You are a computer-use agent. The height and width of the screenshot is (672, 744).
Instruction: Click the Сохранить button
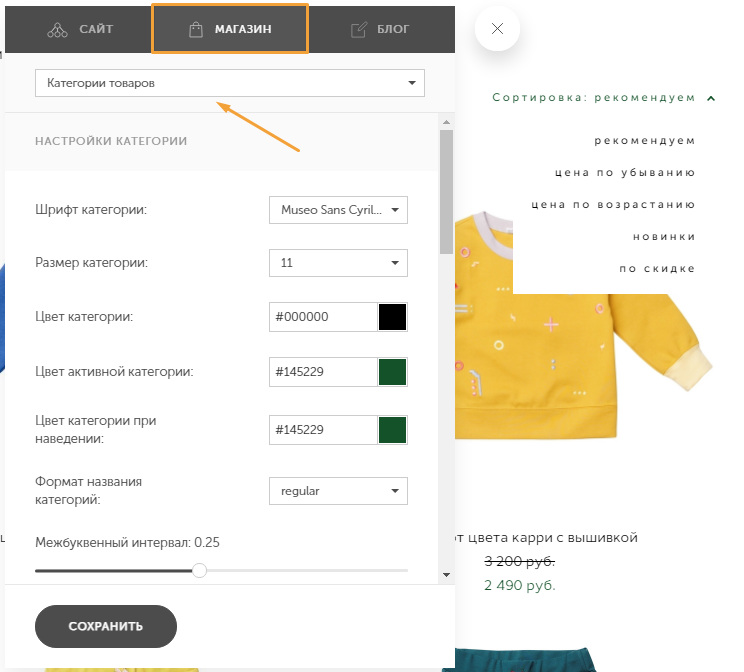coord(106,626)
